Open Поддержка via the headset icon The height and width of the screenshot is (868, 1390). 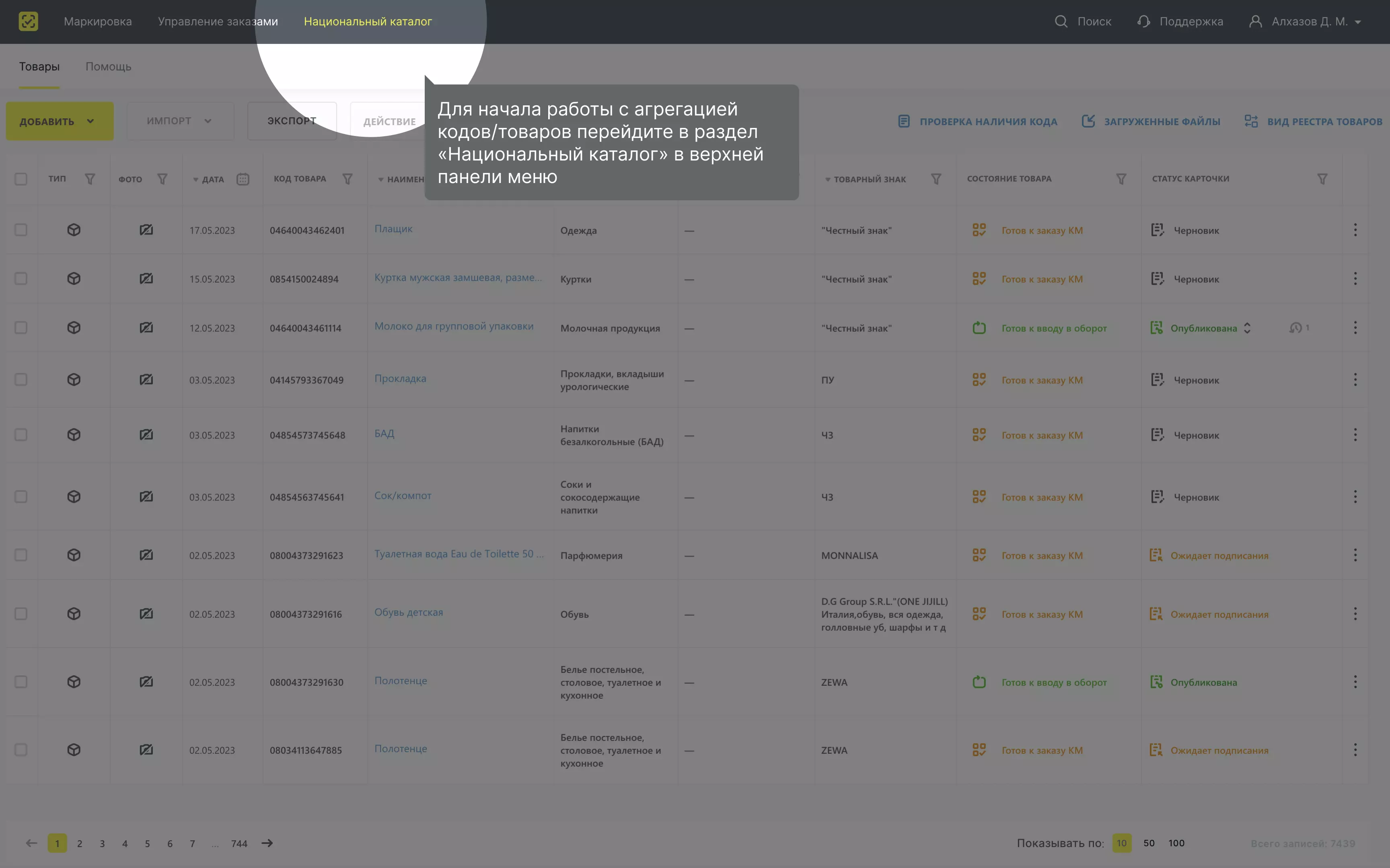click(x=1143, y=22)
